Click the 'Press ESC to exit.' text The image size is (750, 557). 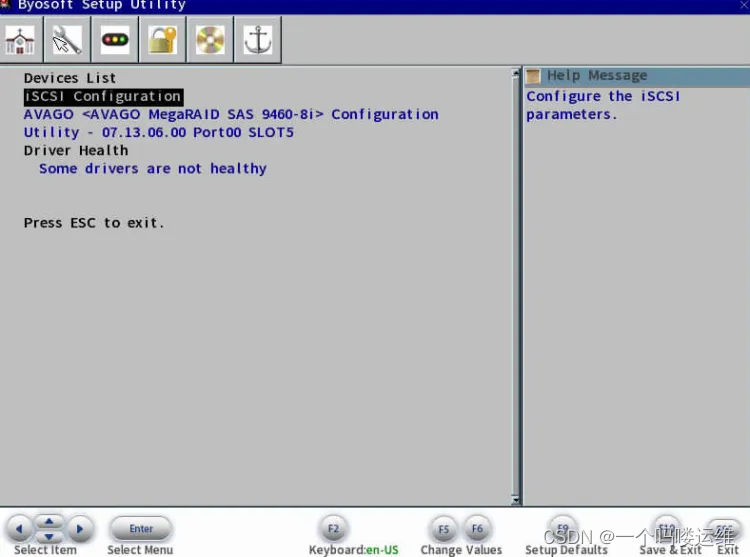(94, 223)
